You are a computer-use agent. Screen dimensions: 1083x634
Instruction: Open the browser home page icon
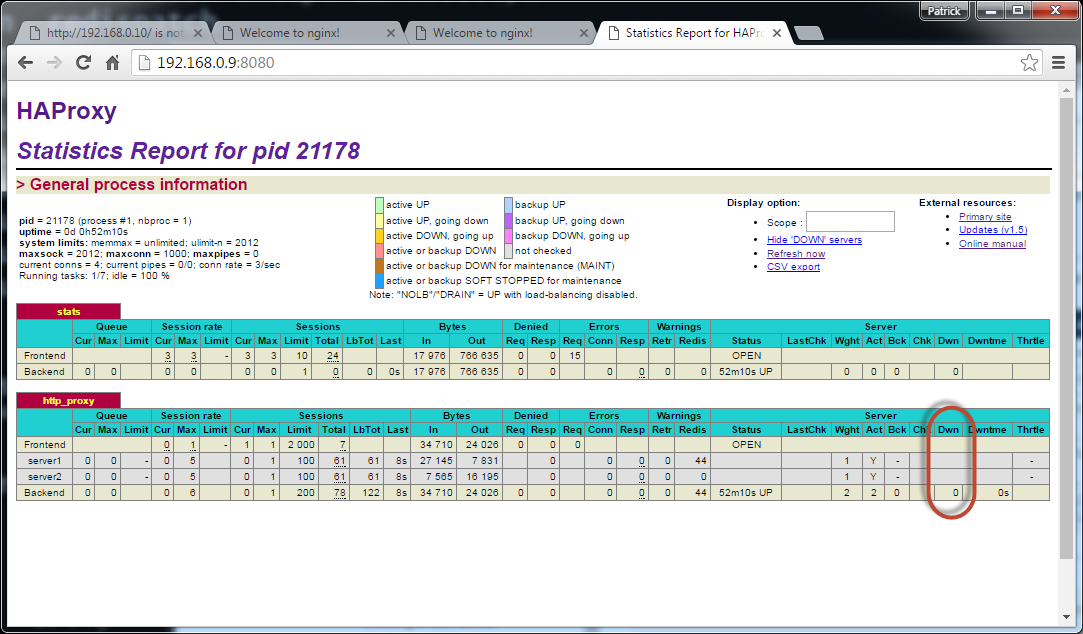pyautogui.click(x=112, y=63)
